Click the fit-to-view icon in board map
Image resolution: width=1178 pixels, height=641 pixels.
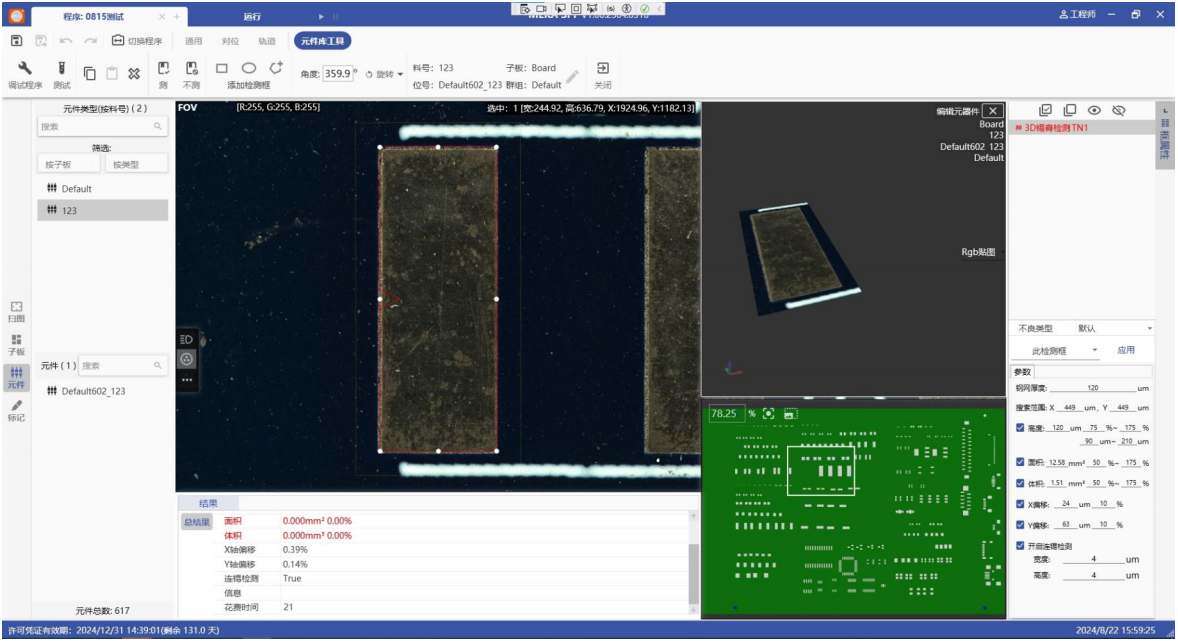tap(769, 414)
